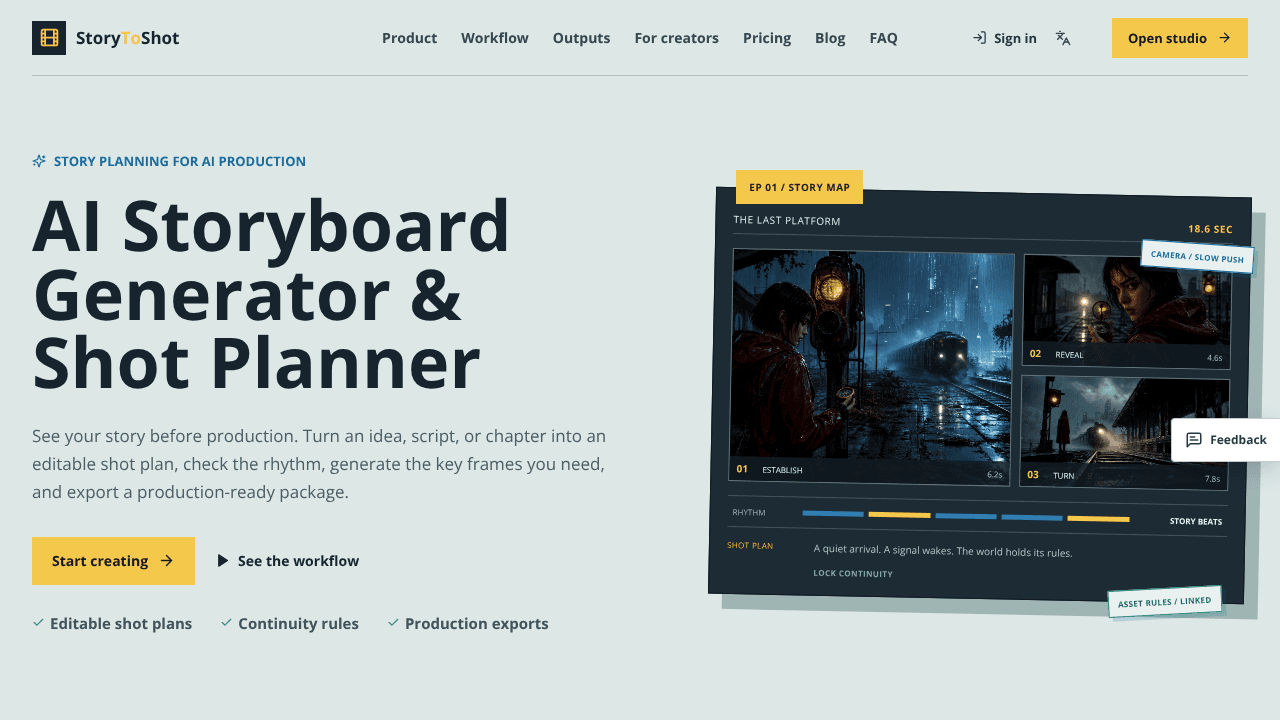Click the 18.6 SEC duration text

click(x=1210, y=229)
